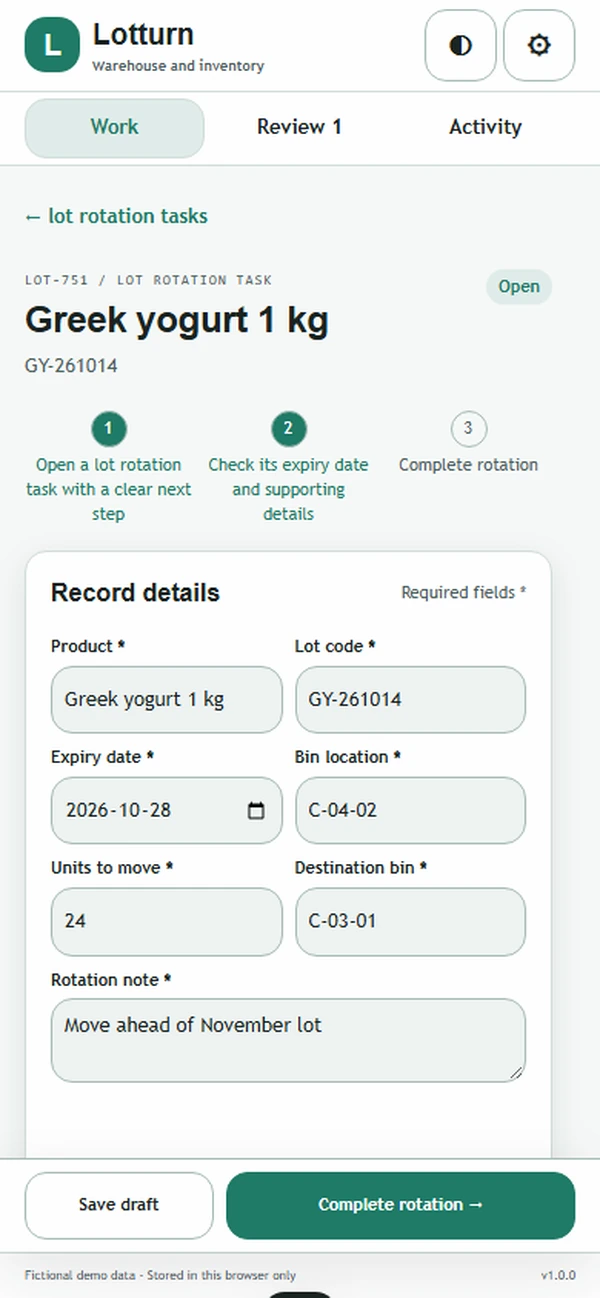Click the 'Check its expiry date' step label
Image resolution: width=600 pixels, height=1298 pixels.
click(288, 490)
